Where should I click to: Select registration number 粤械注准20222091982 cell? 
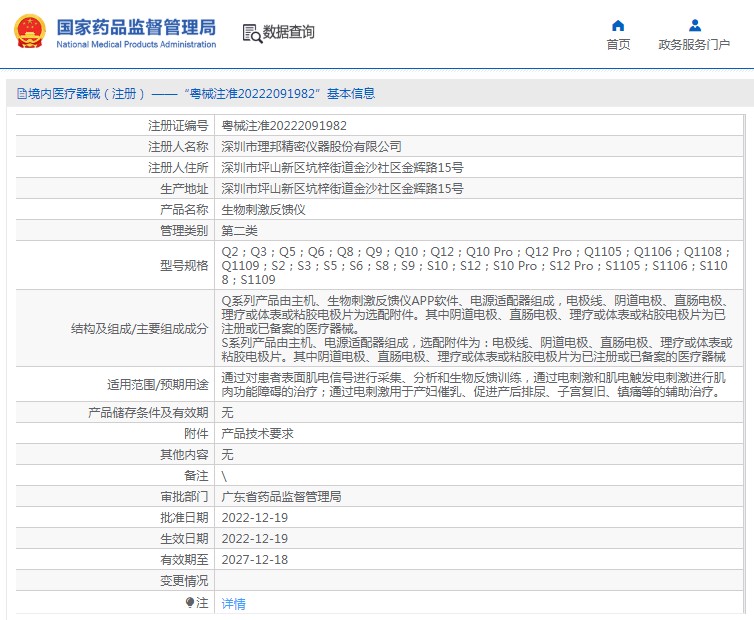(284, 126)
